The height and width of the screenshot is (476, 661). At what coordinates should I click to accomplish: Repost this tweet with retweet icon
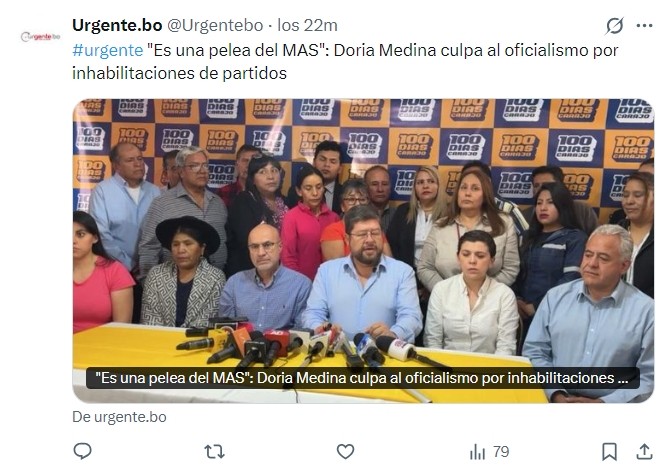pos(214,452)
